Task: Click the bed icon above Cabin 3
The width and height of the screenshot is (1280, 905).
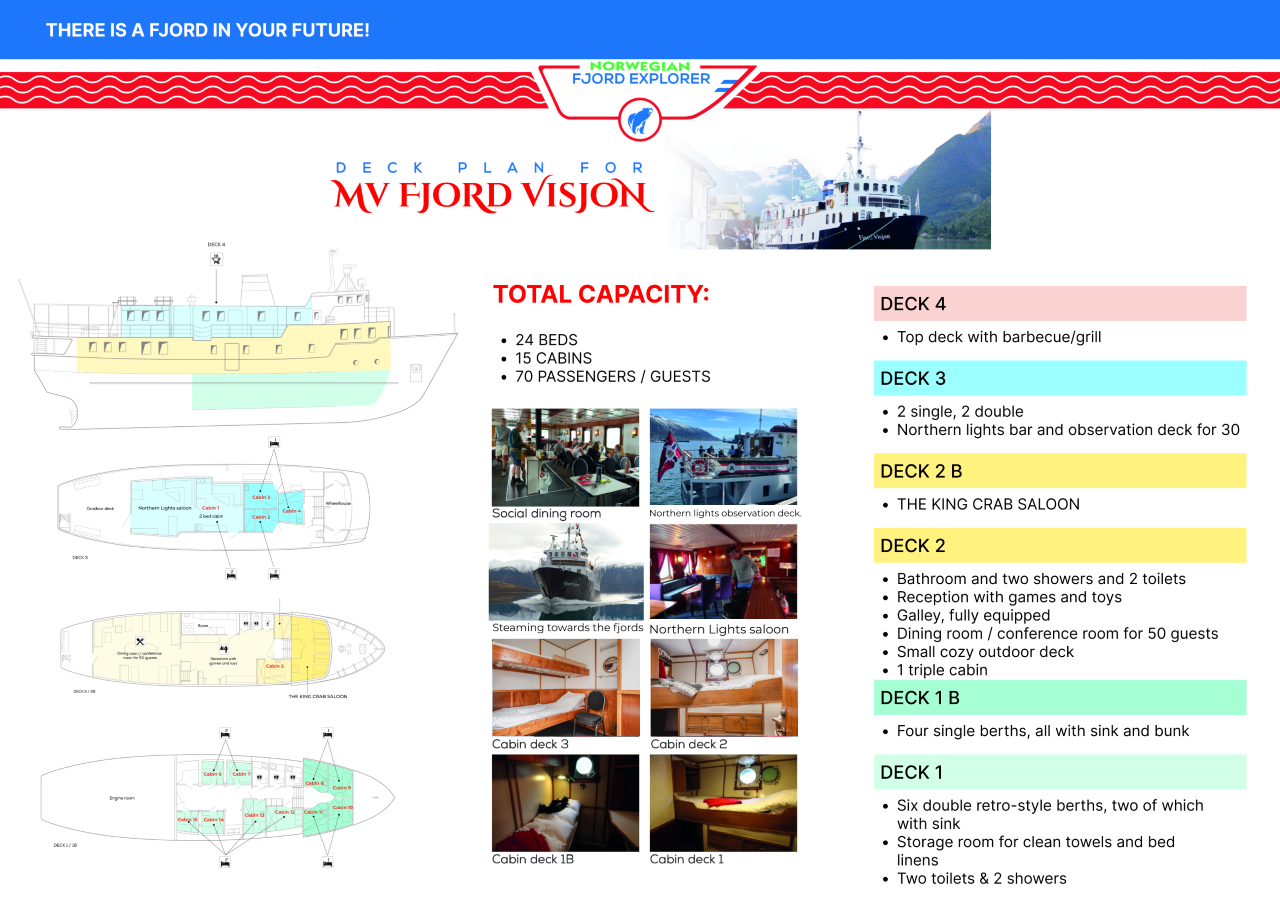Action: [274, 442]
